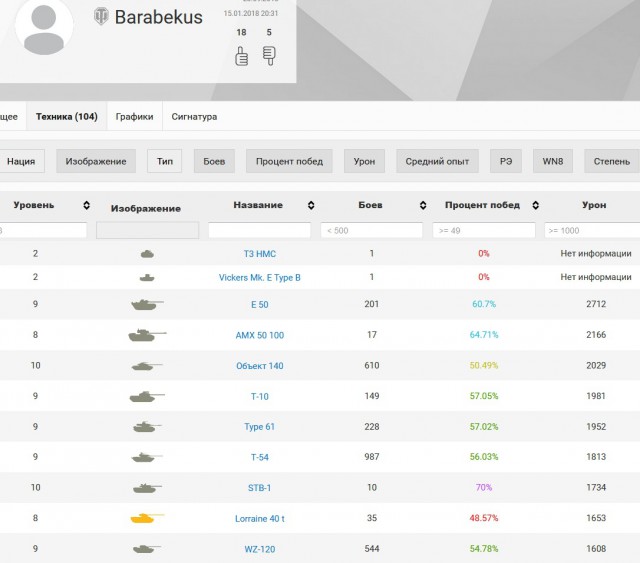This screenshot has width=640, height=563.
Task: Click the Vickers Mk. E Type B tank icon
Action: pyautogui.click(x=147, y=278)
